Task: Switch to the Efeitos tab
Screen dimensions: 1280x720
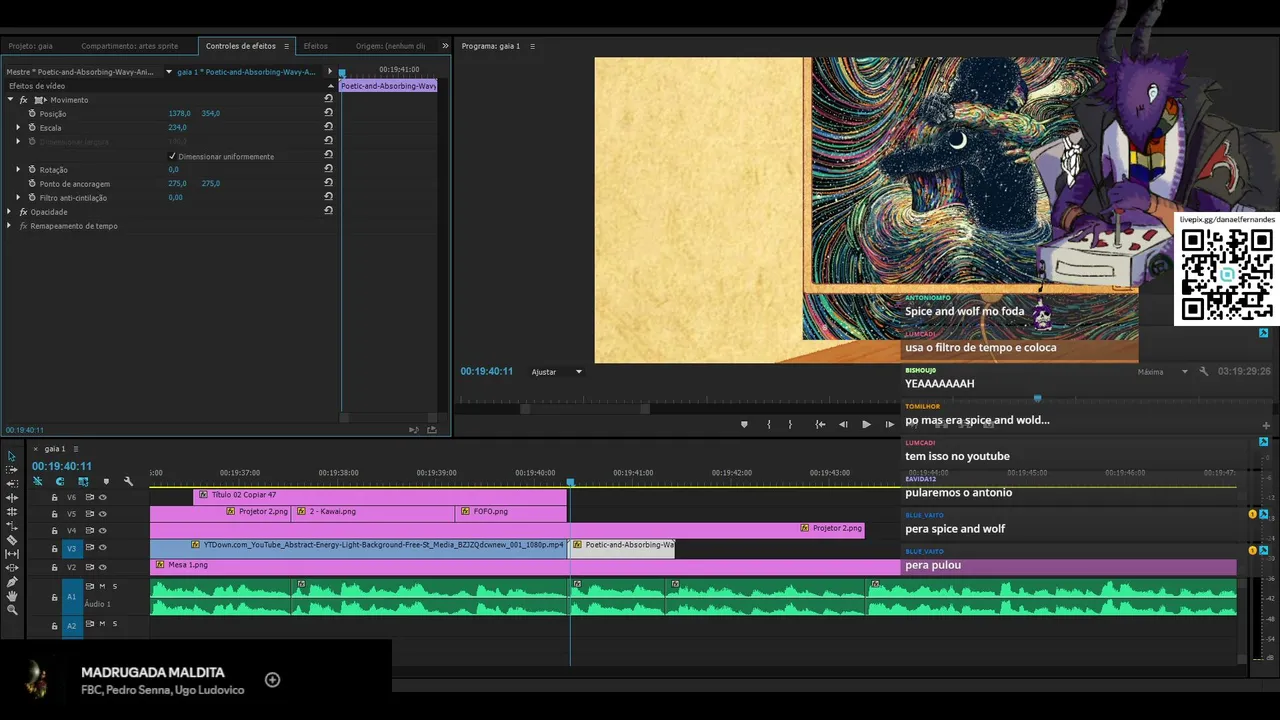Action: pos(316,46)
